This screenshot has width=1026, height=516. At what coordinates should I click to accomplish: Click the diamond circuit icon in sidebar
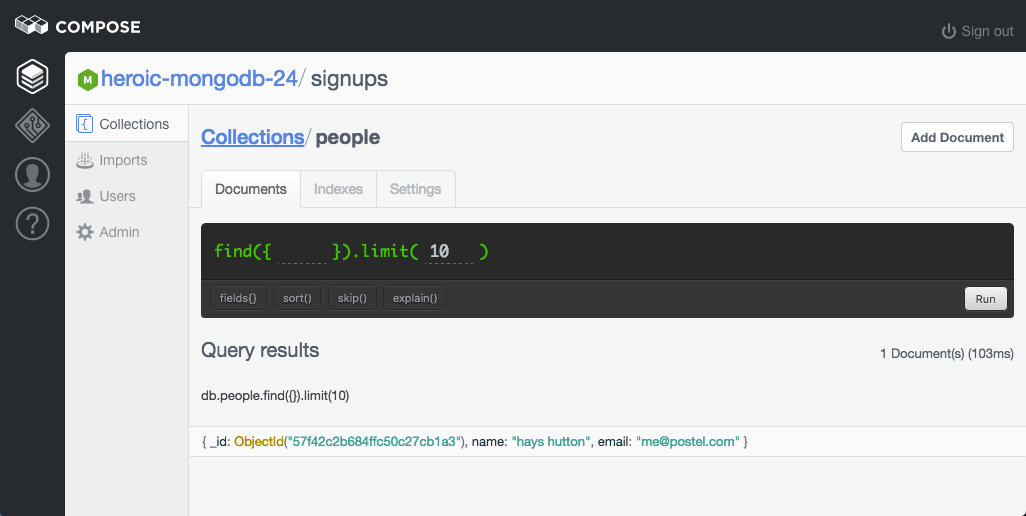pos(32,126)
